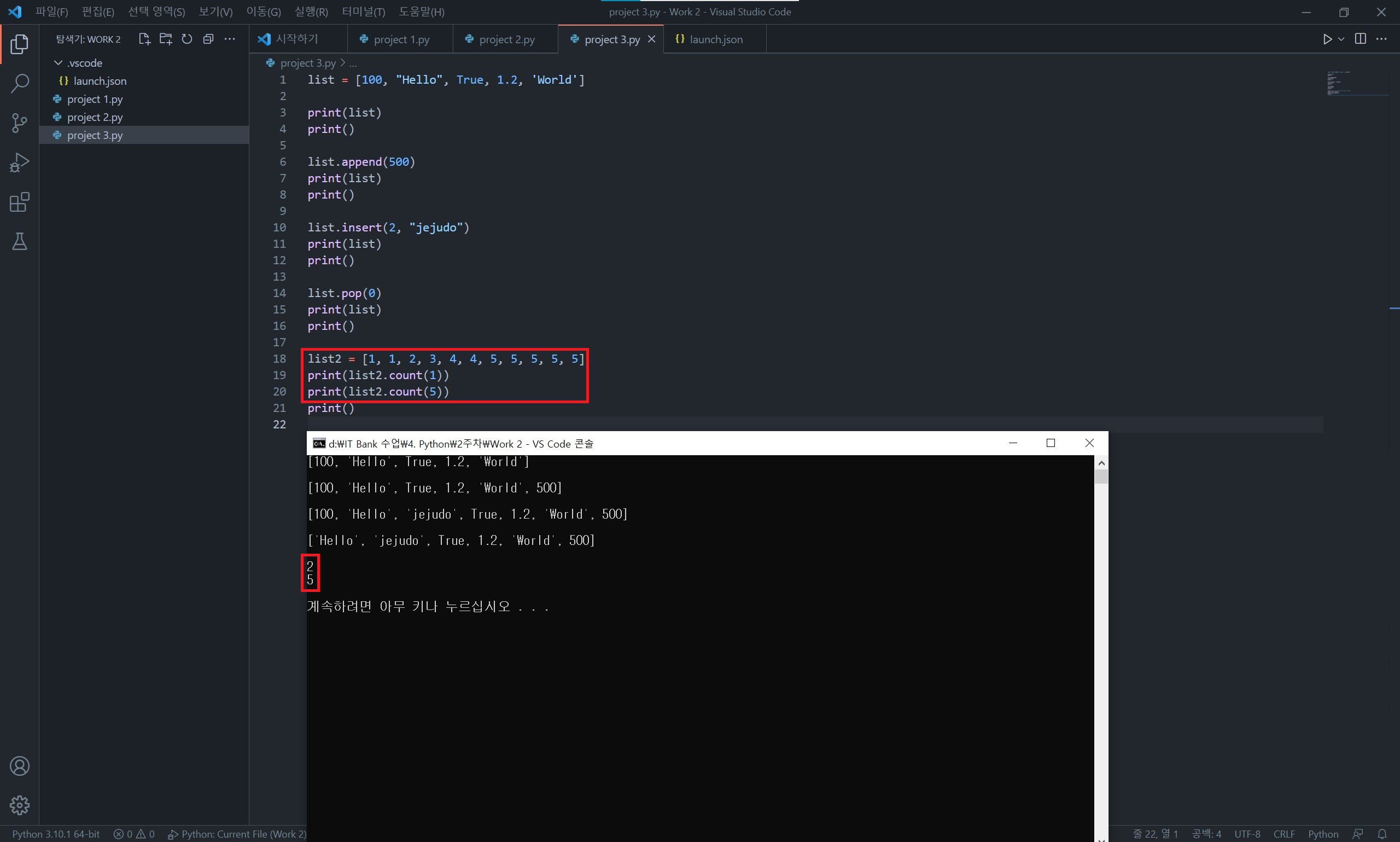Click Python 3.10.1 64-bit interpreter selector

[x=56, y=833]
